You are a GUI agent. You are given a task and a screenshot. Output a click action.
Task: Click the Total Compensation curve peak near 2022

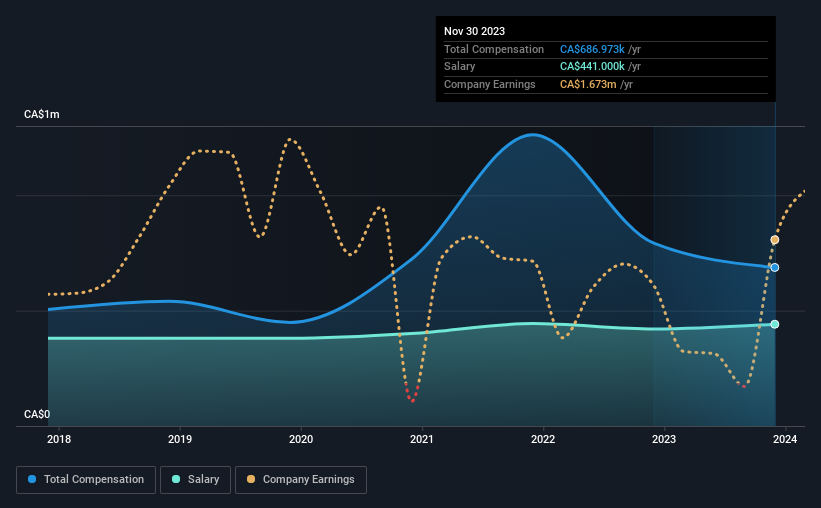click(532, 135)
